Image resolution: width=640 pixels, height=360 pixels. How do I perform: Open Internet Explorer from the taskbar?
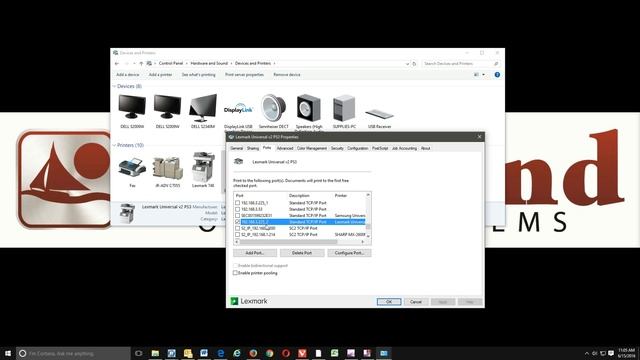[237, 353]
